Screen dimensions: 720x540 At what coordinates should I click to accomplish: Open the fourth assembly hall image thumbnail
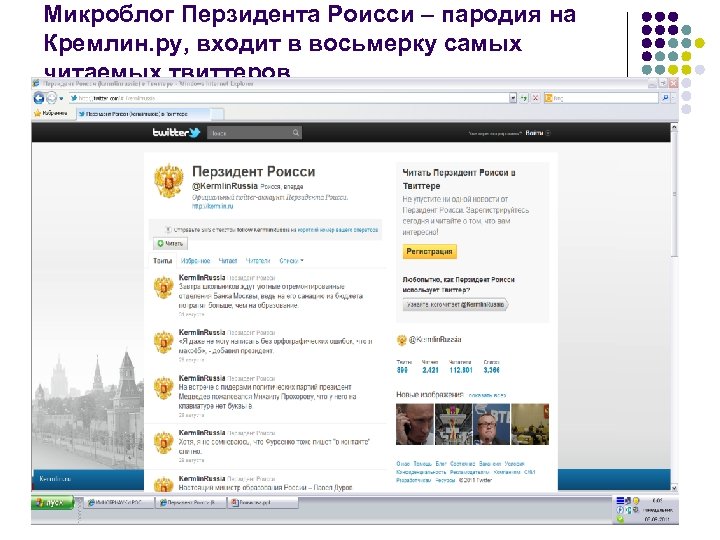tap(530, 424)
